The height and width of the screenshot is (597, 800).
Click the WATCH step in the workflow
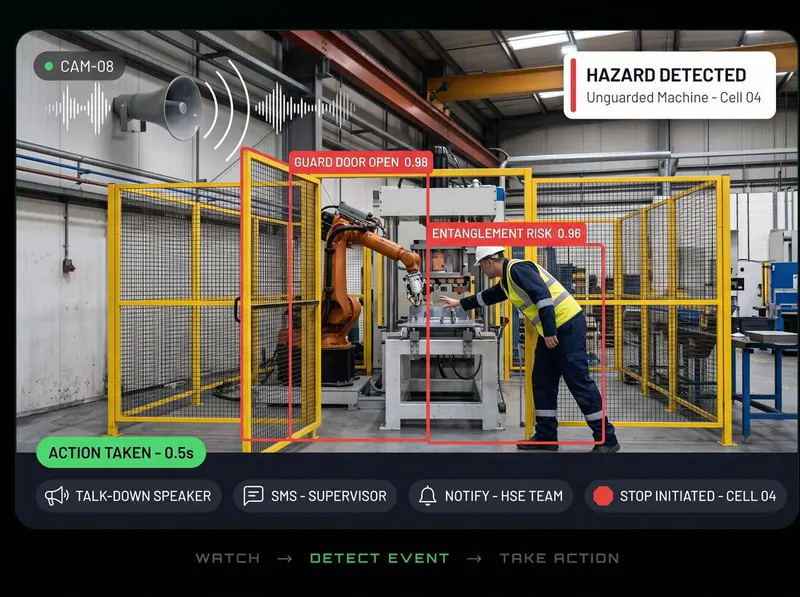point(228,558)
